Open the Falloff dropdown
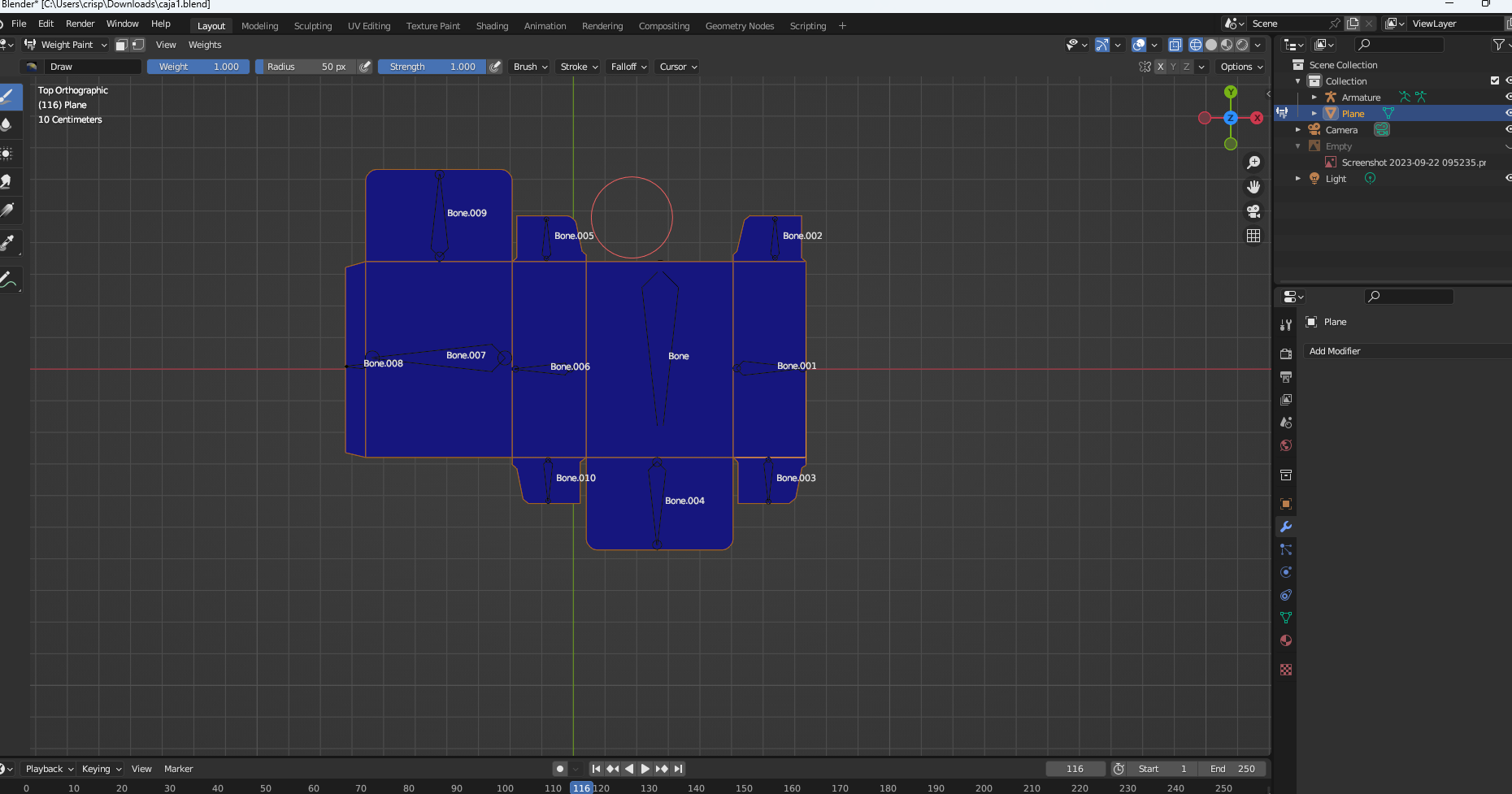This screenshot has height=794, width=1512. 629,67
